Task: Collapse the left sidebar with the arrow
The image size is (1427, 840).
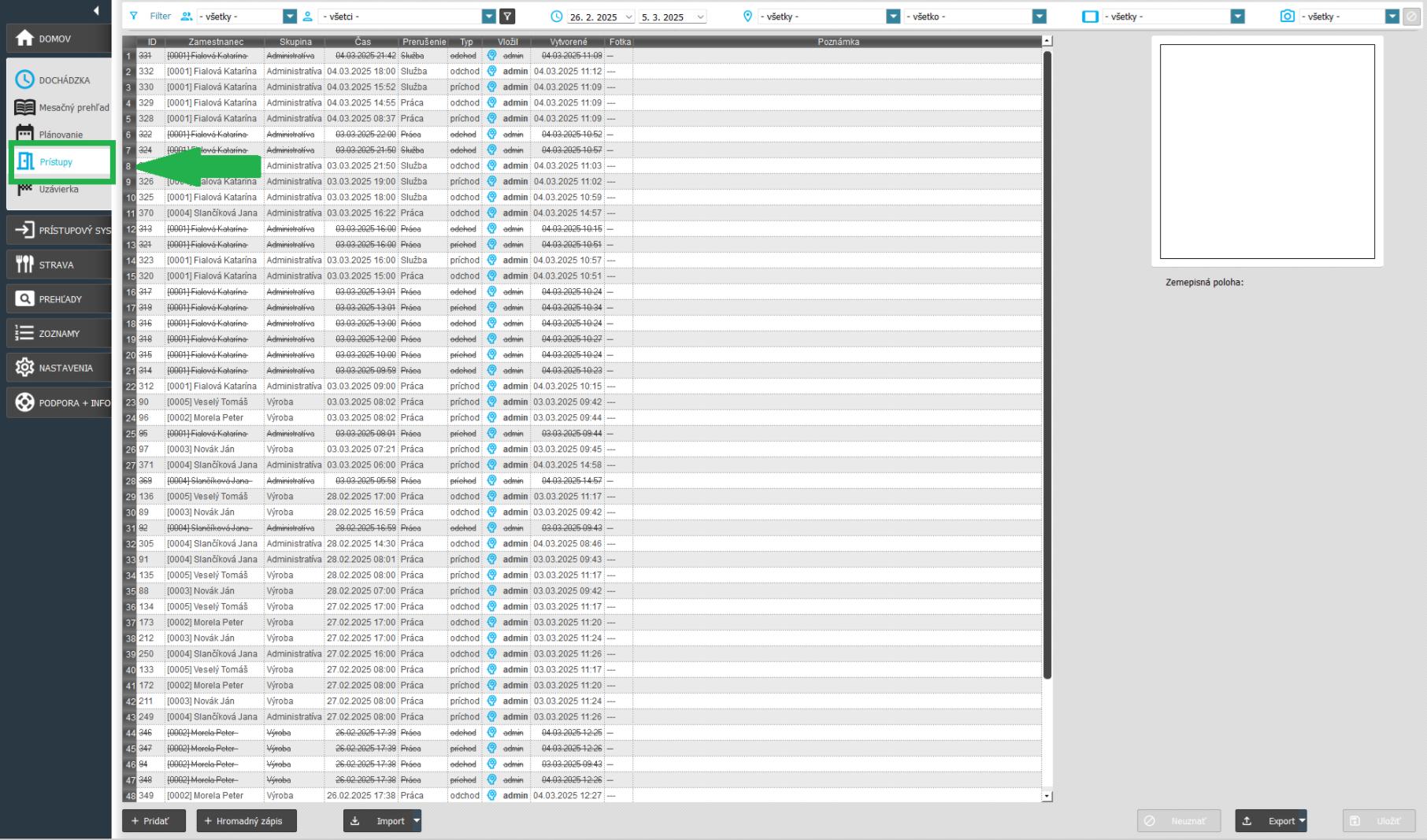Action: point(96,10)
